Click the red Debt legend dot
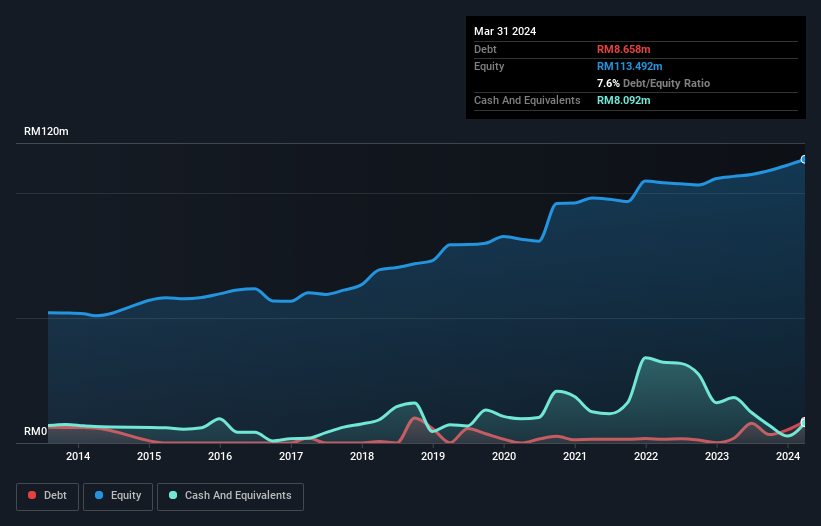Viewport: 821px width, 526px height. 33,496
